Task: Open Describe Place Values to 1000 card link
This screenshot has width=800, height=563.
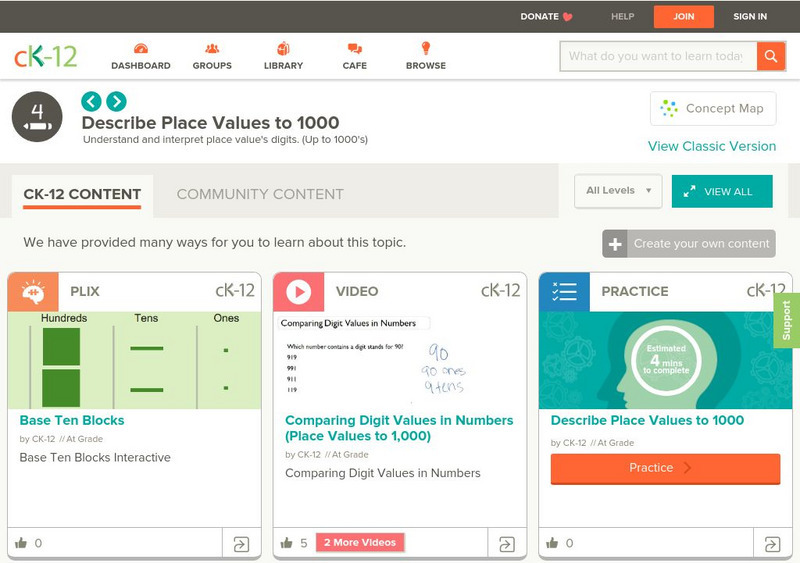Action: (x=647, y=421)
